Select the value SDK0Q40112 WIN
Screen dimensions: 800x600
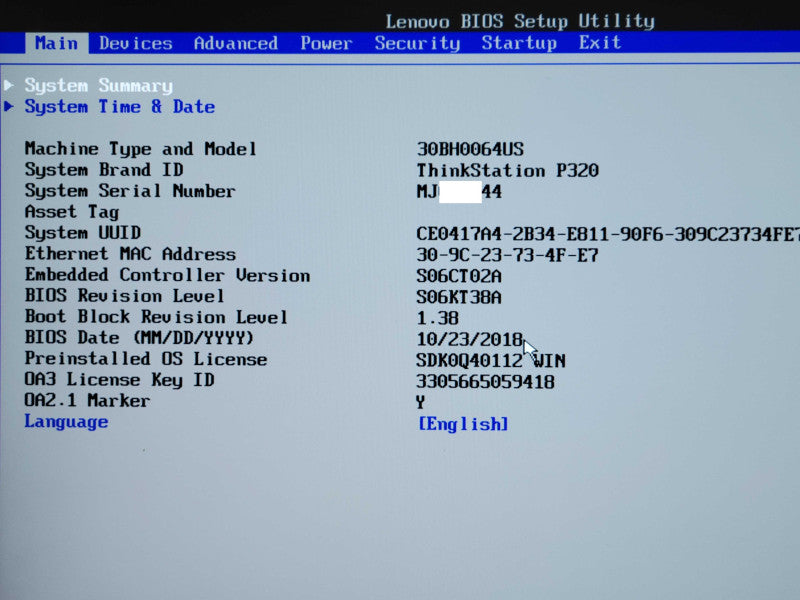(491, 360)
